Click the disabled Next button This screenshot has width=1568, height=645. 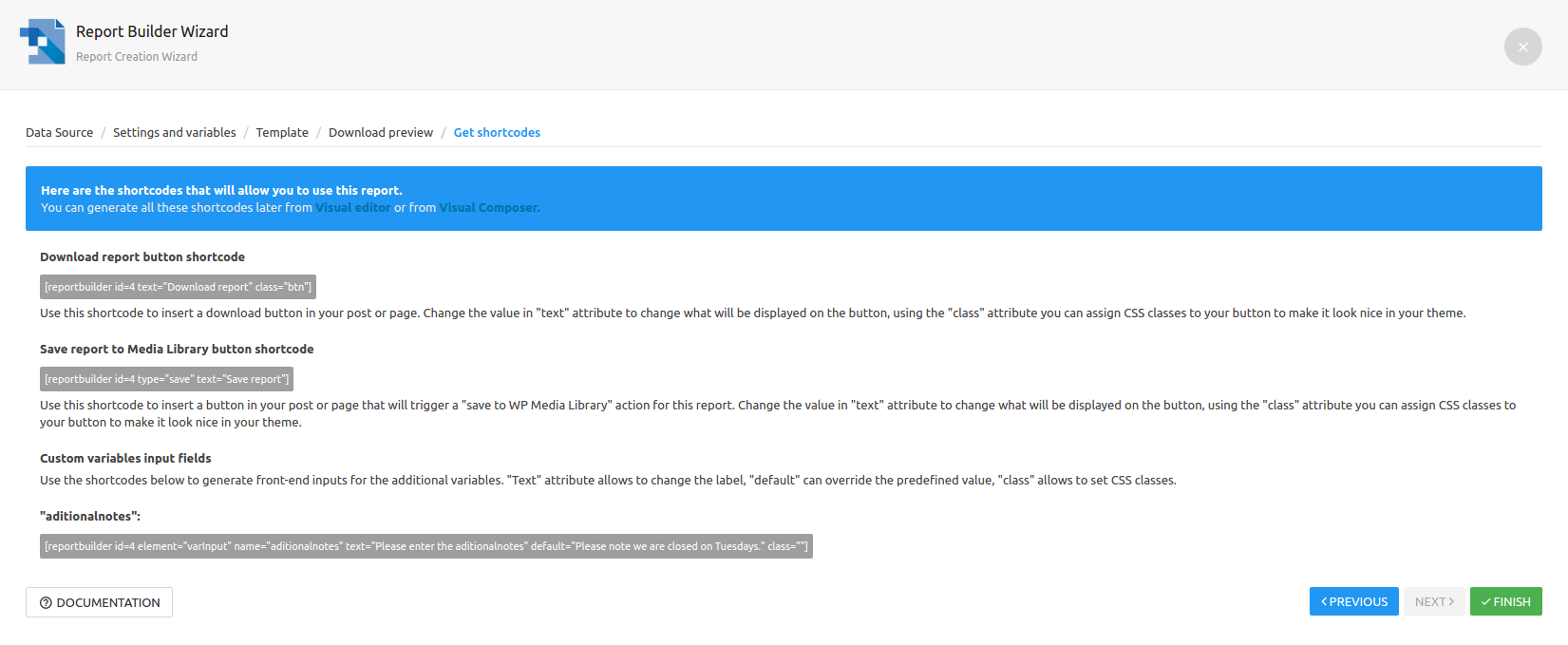(x=1434, y=601)
